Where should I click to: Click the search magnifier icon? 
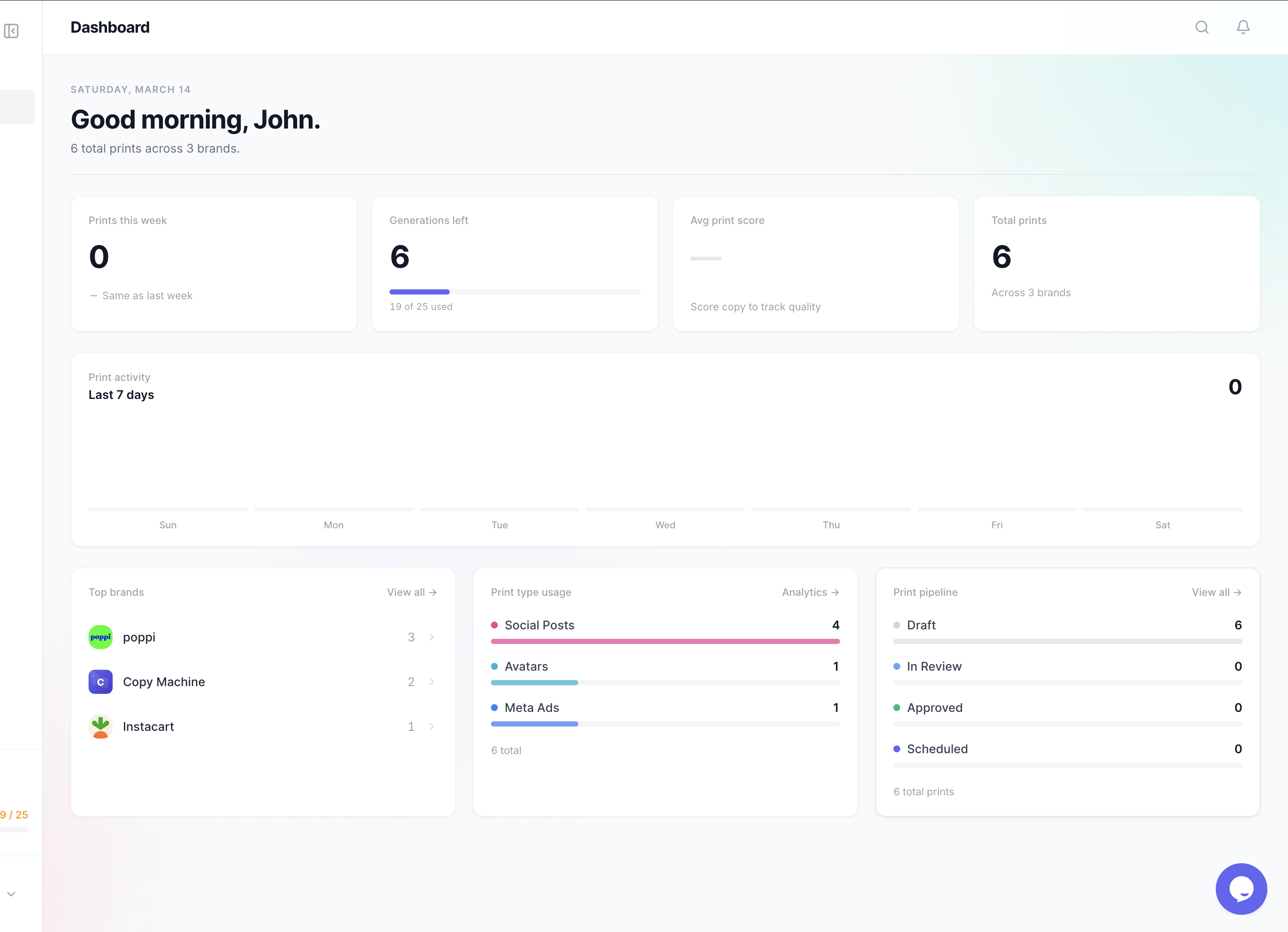[1202, 27]
